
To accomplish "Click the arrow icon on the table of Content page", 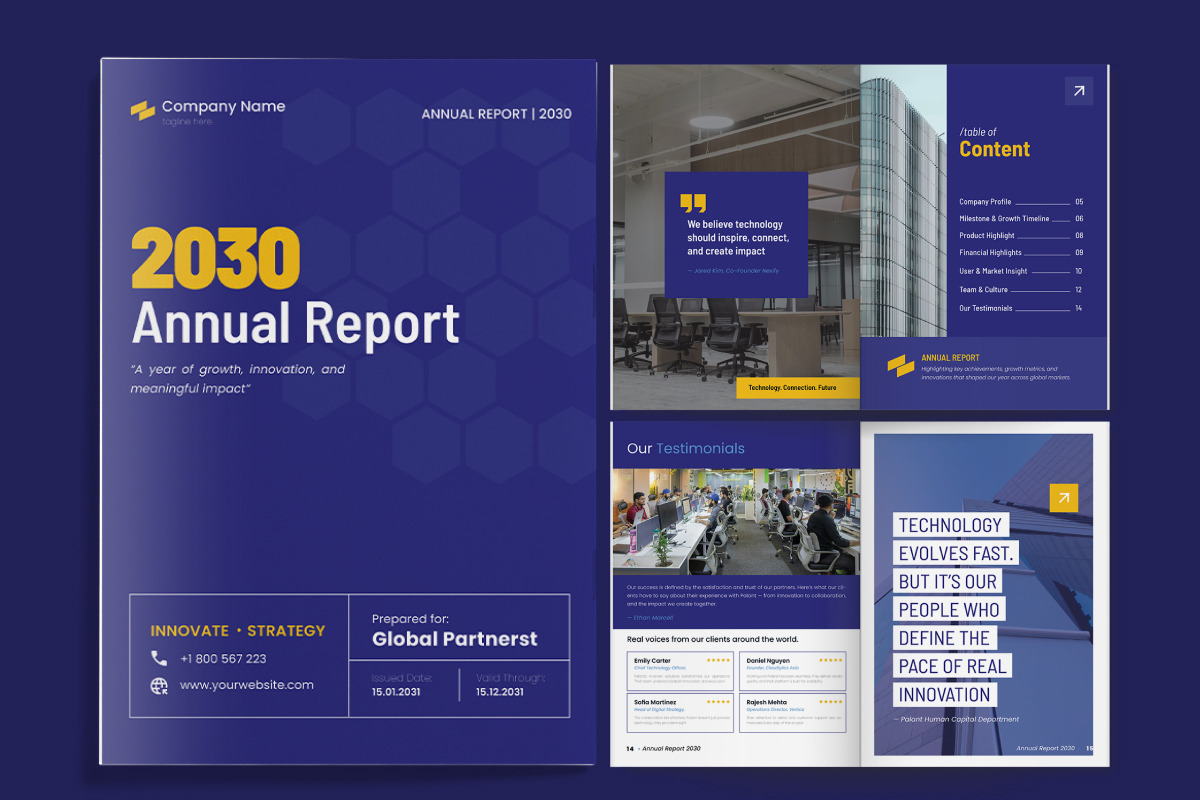I will coord(1079,91).
